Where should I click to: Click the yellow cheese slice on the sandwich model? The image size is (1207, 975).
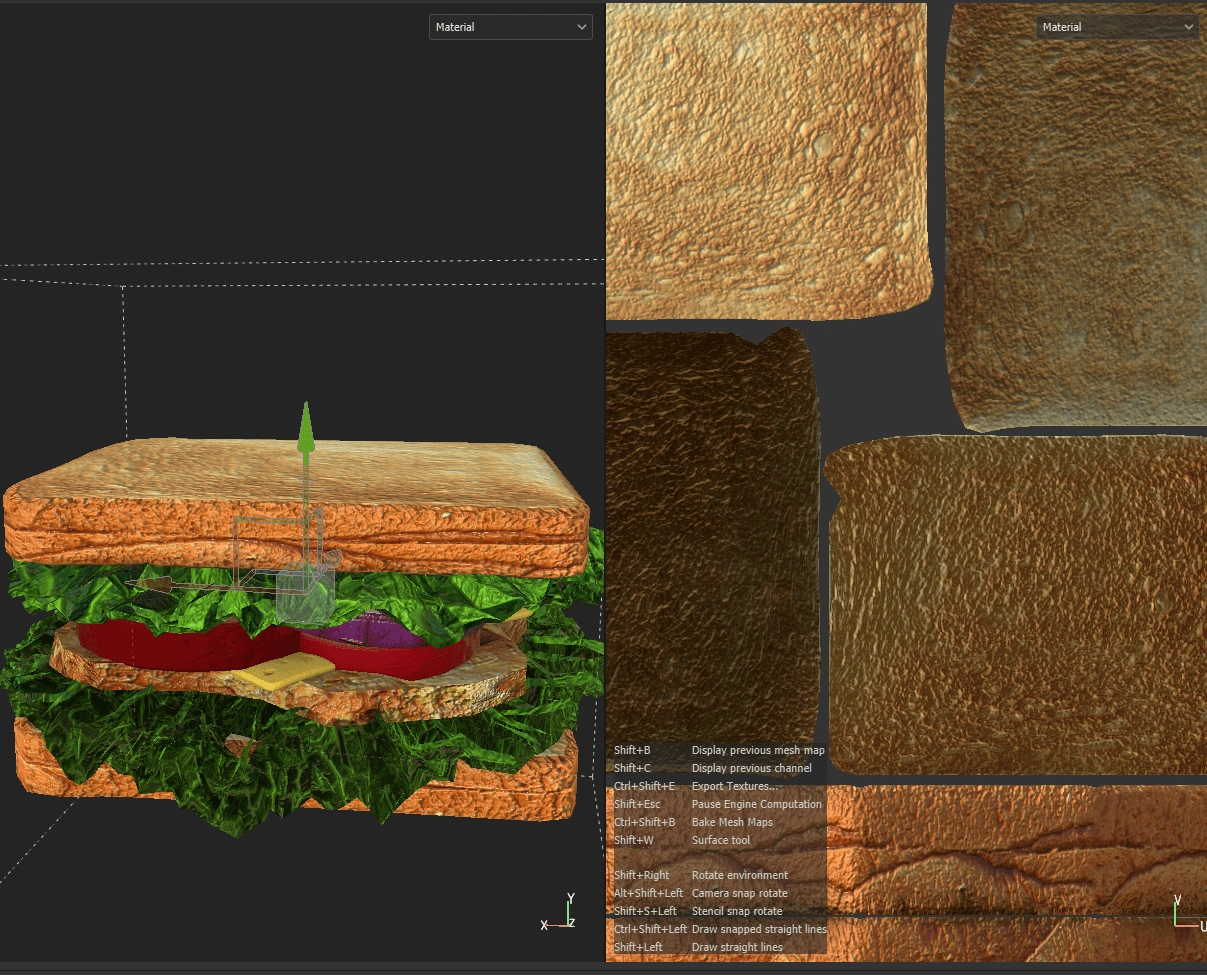pyautogui.click(x=284, y=672)
